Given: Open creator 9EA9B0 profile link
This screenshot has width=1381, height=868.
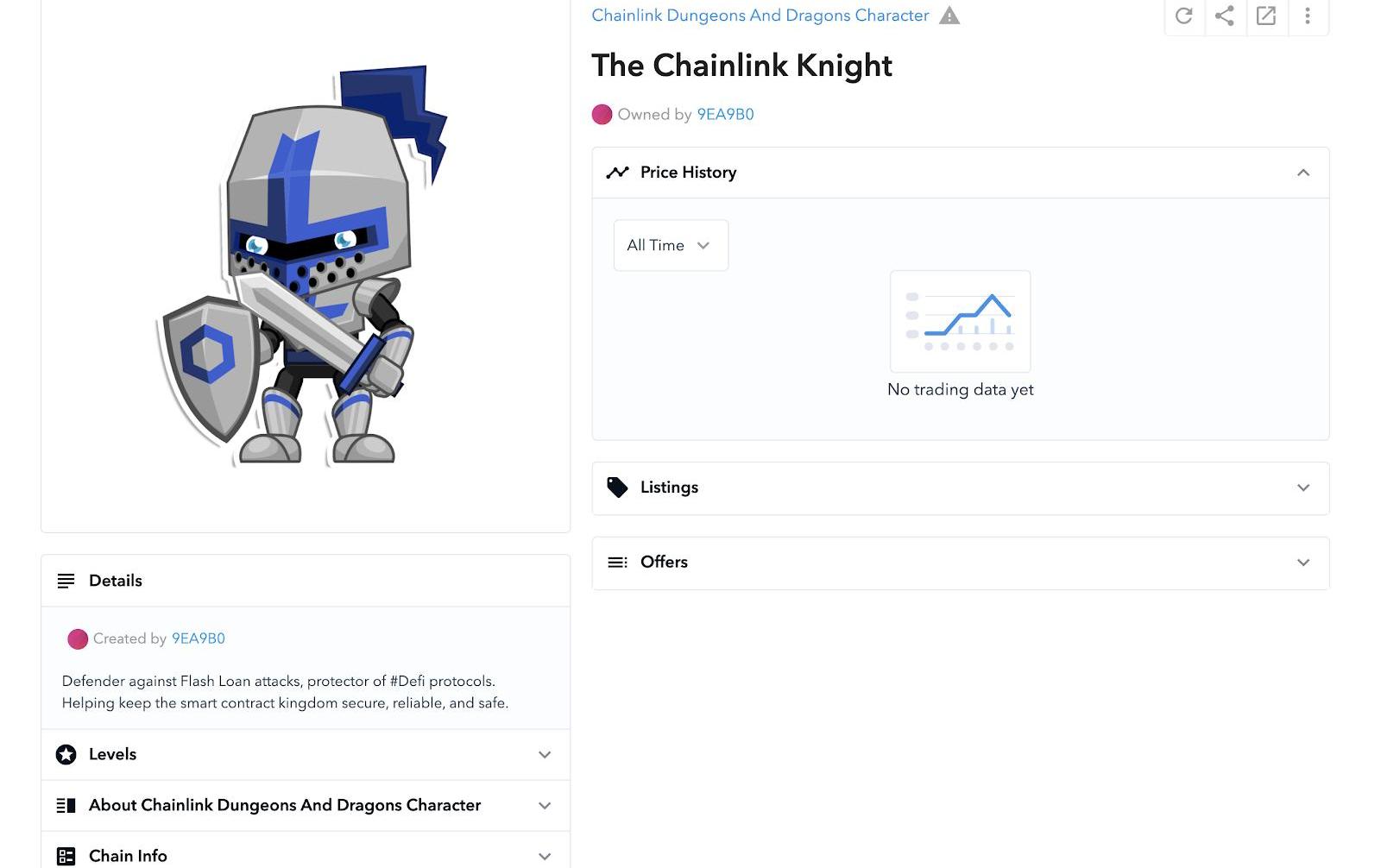Looking at the screenshot, I should (199, 638).
